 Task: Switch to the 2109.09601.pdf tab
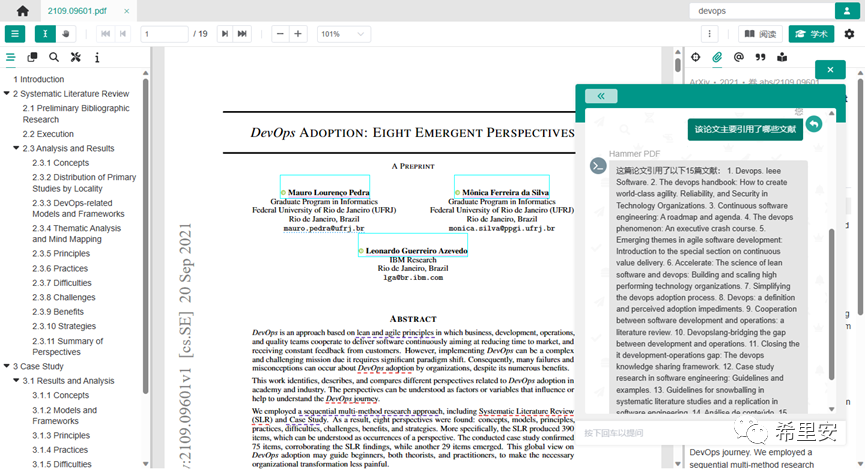coord(77,11)
